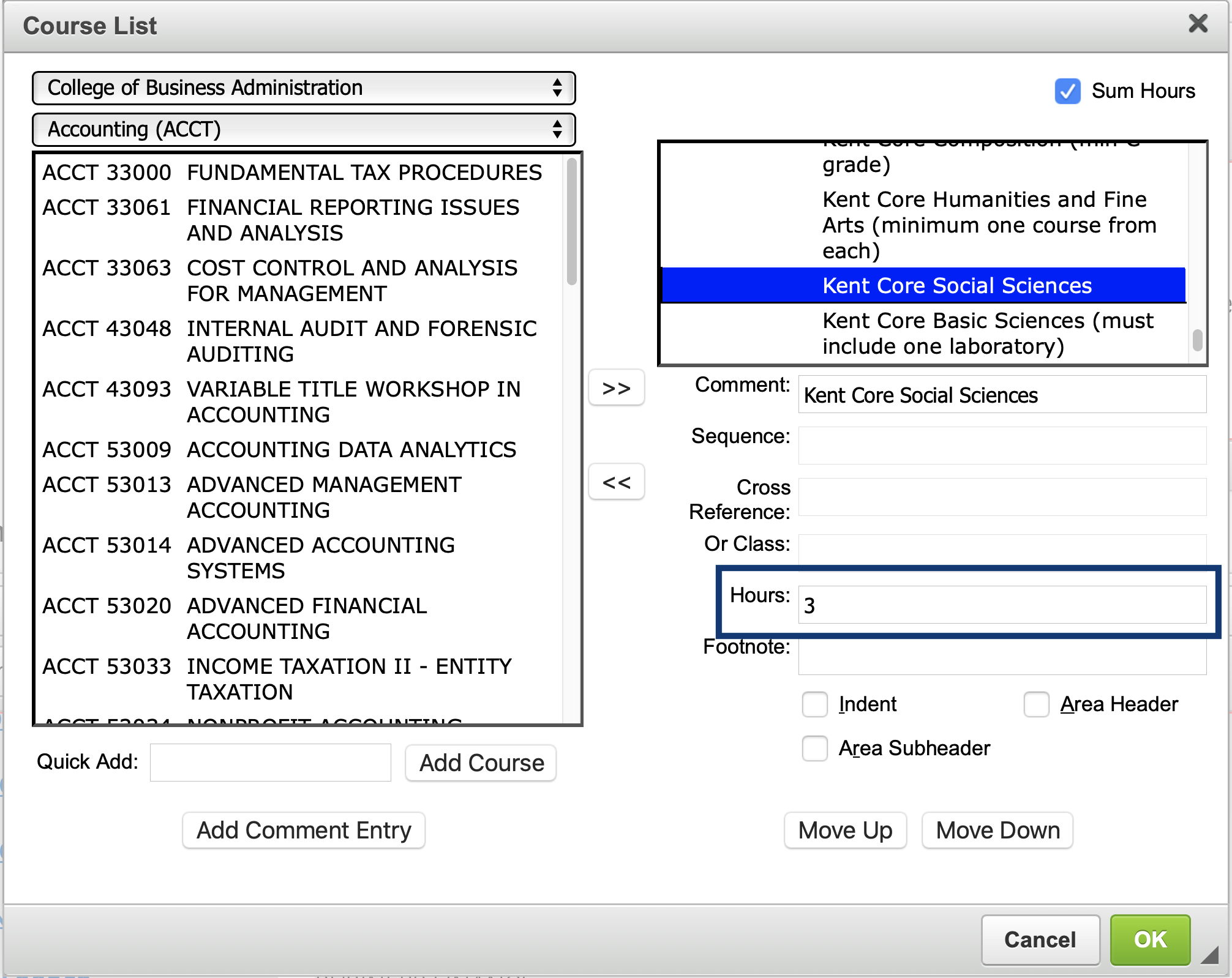1232x978 pixels.
Task: Check the Area Header checkbox
Action: click(x=1036, y=704)
